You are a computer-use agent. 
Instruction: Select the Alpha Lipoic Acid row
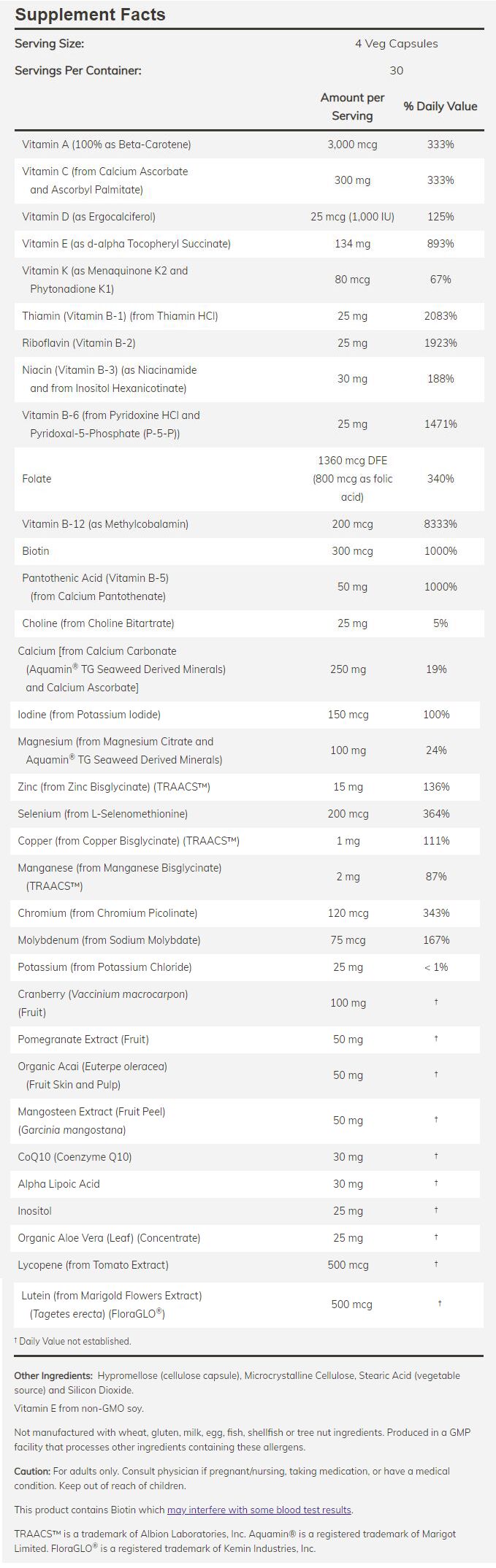click(59, 1184)
